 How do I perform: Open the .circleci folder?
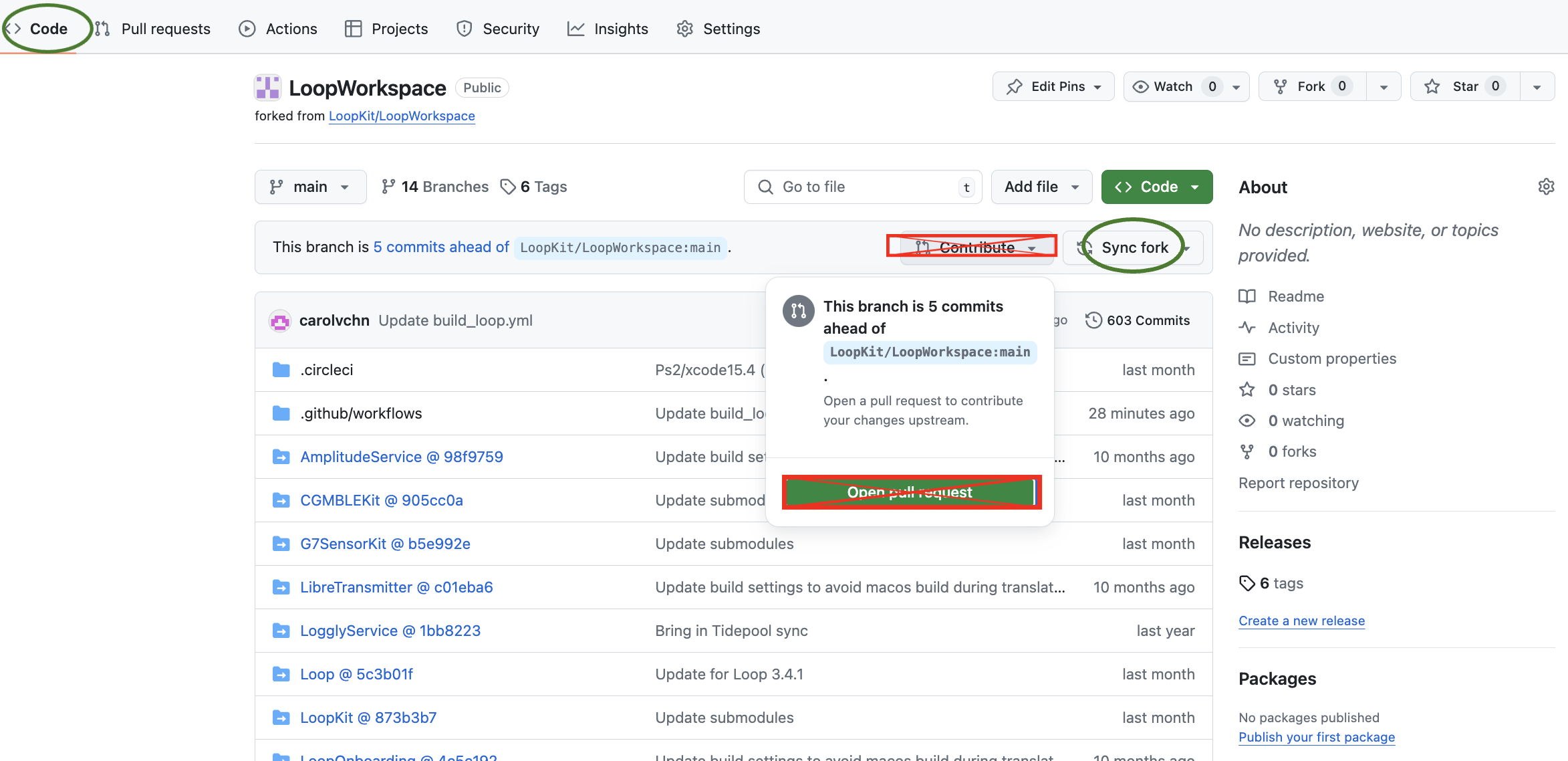click(x=326, y=370)
